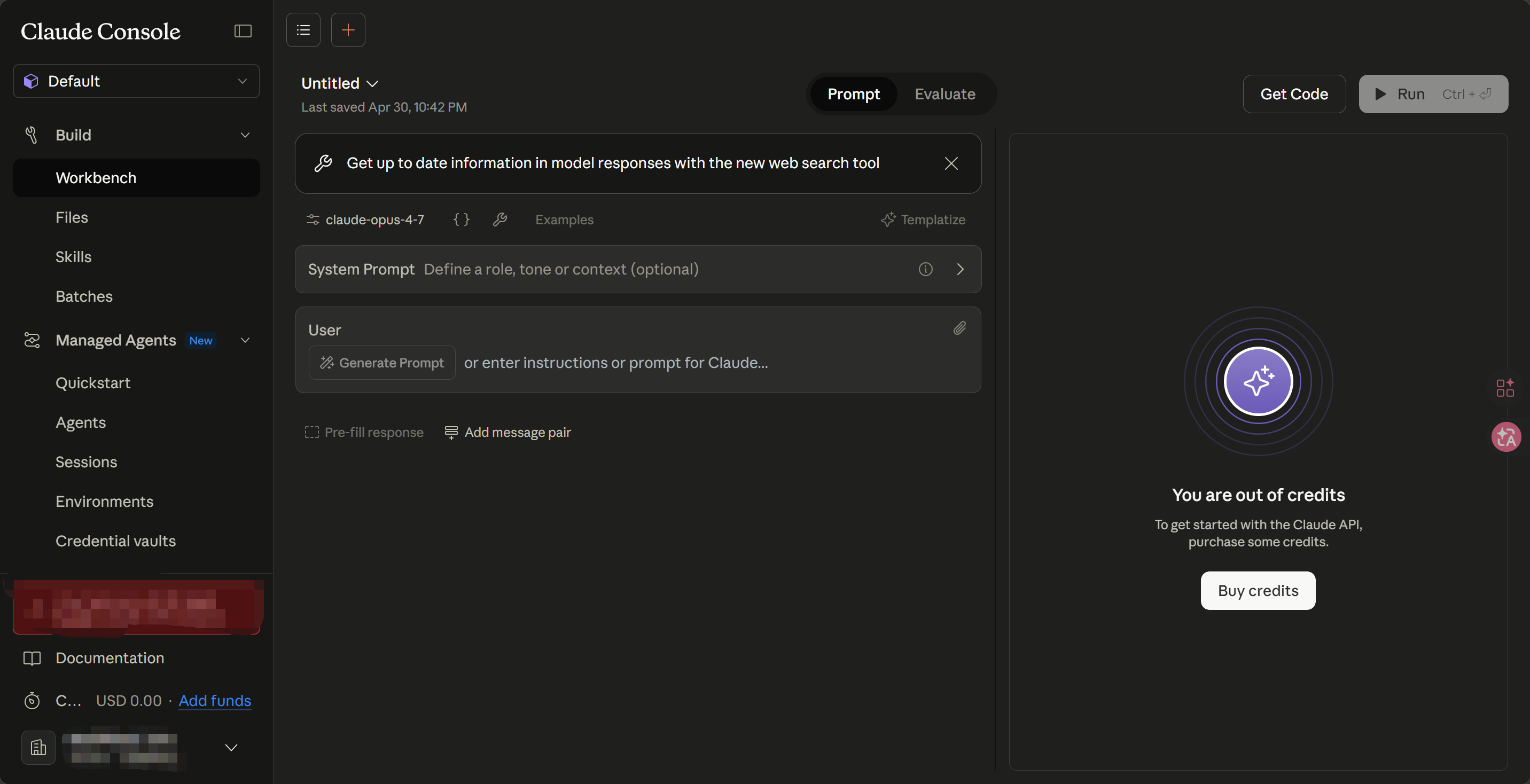1530x784 pixels.
Task: Dismiss the web search tool banner
Action: click(x=951, y=163)
